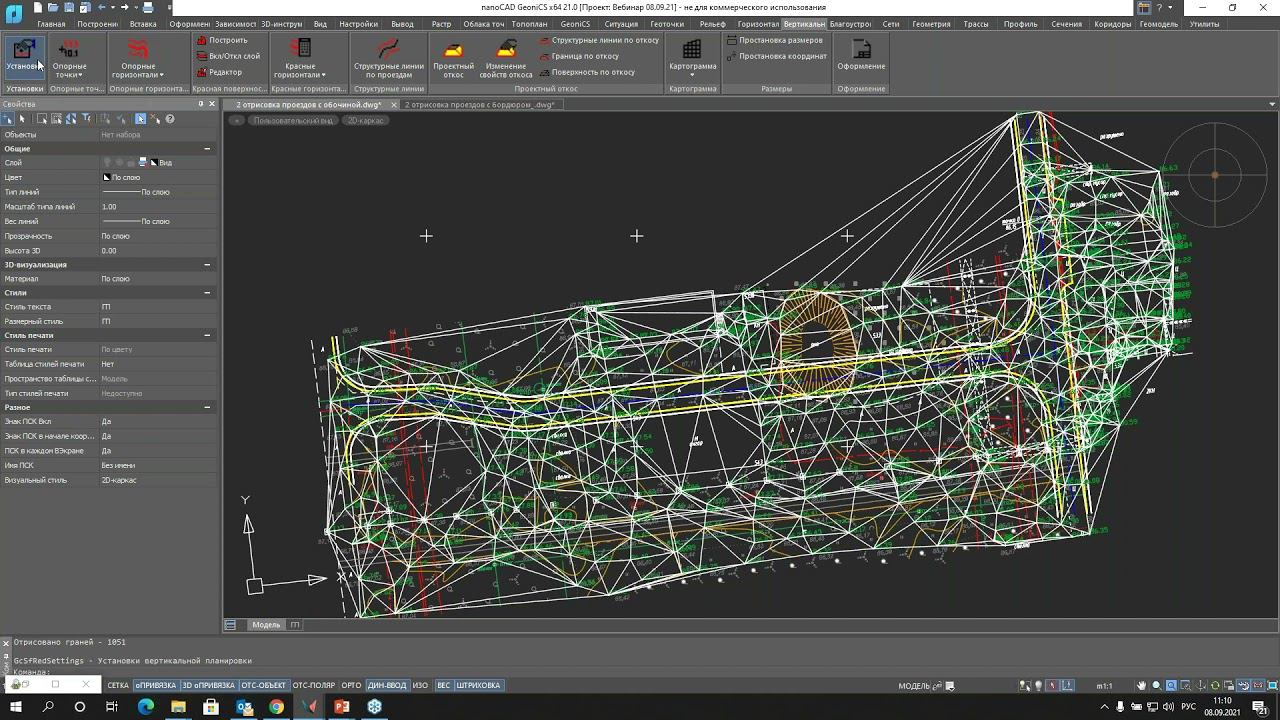This screenshot has height=720, width=1280.
Task: Toggle ОТС-ПОЛЯР polar tracking
Action: click(x=313, y=685)
